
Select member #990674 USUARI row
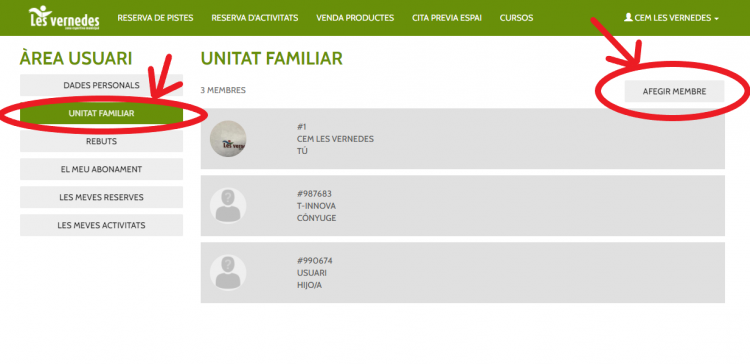(463, 273)
